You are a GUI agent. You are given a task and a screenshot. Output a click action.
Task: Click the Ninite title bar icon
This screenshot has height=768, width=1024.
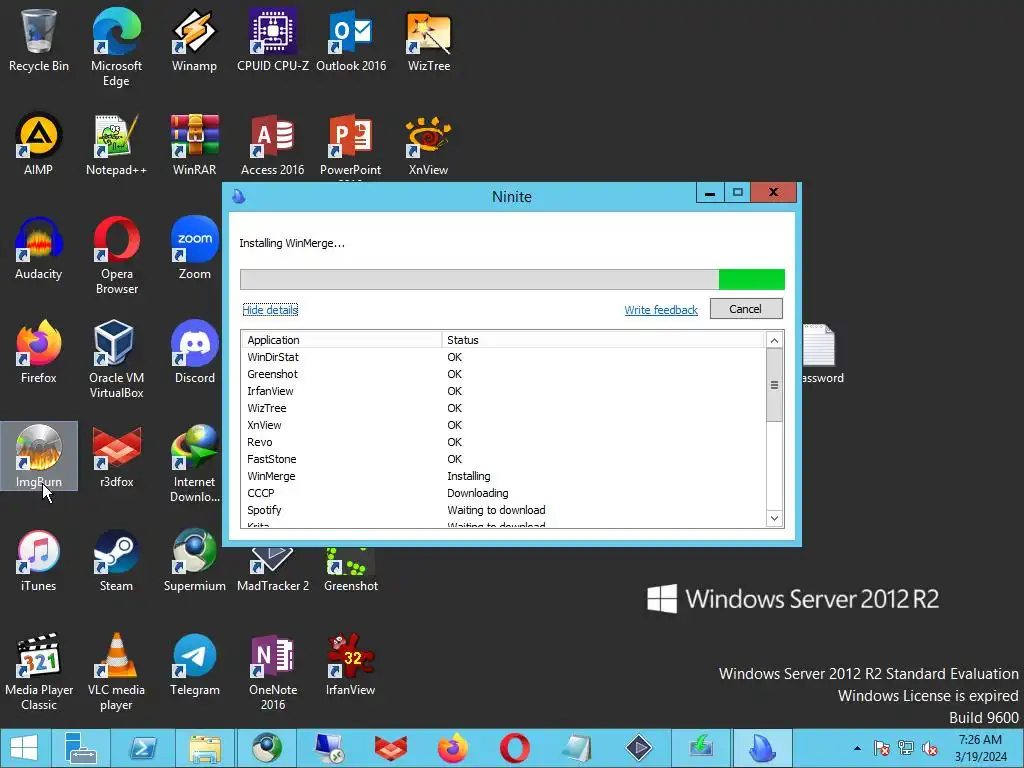point(238,196)
